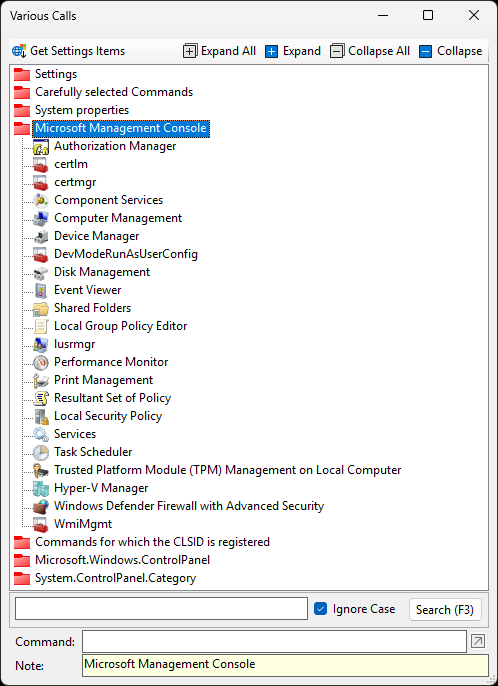This screenshot has width=498, height=686.
Task: Collapse the Microsoft Management Console folder
Action: (22, 128)
